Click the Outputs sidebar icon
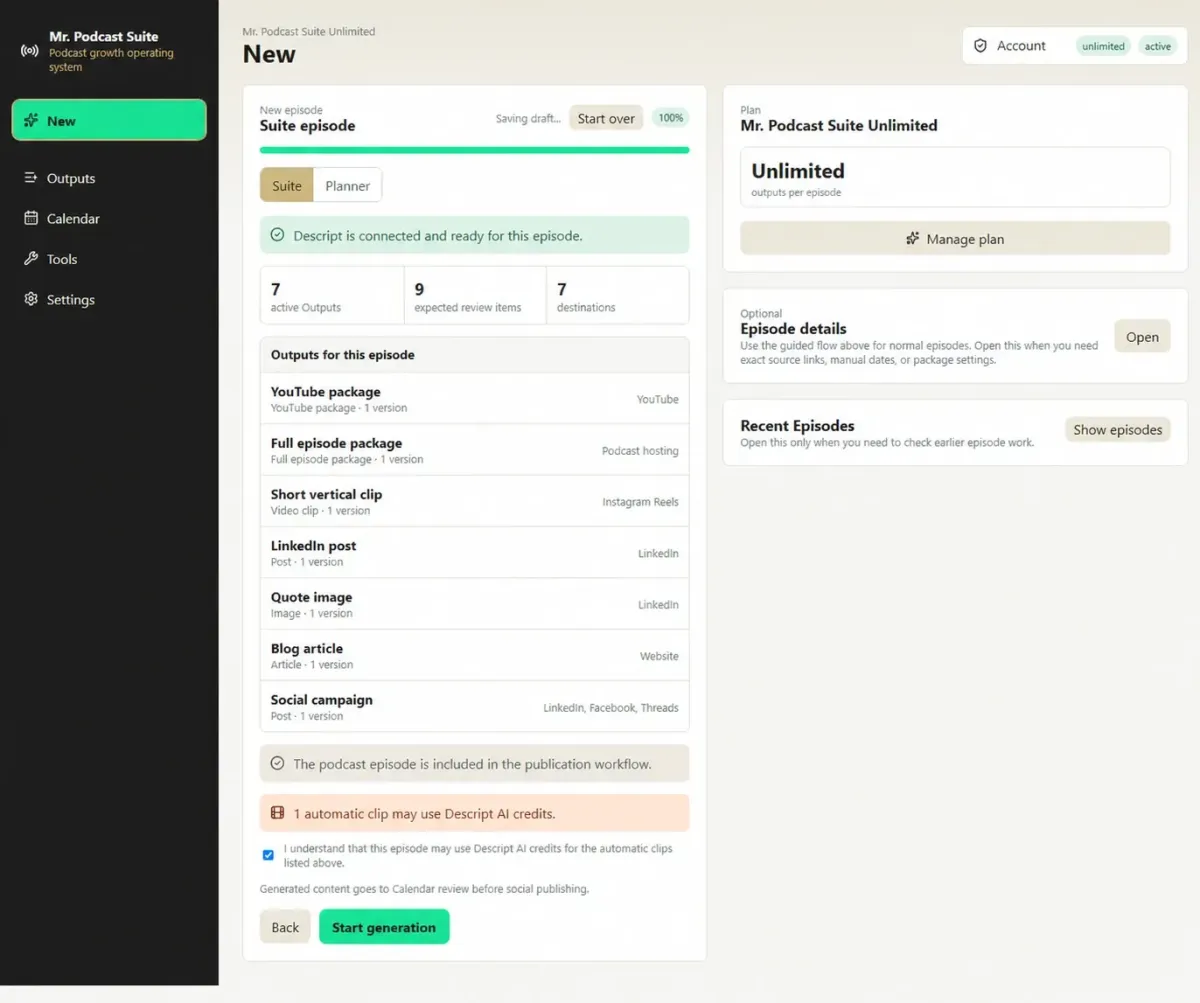 click(x=31, y=178)
